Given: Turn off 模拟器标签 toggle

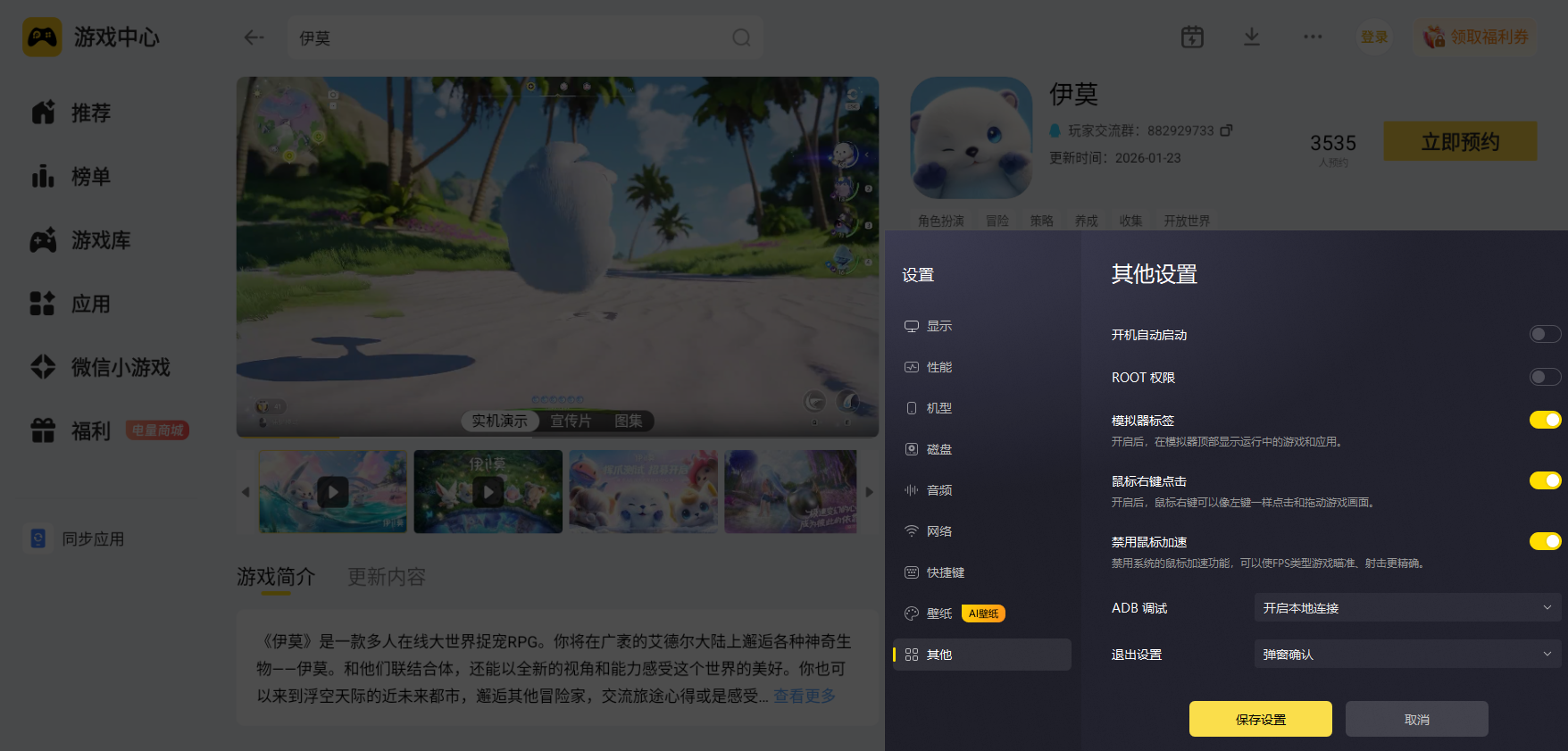Looking at the screenshot, I should (1545, 420).
